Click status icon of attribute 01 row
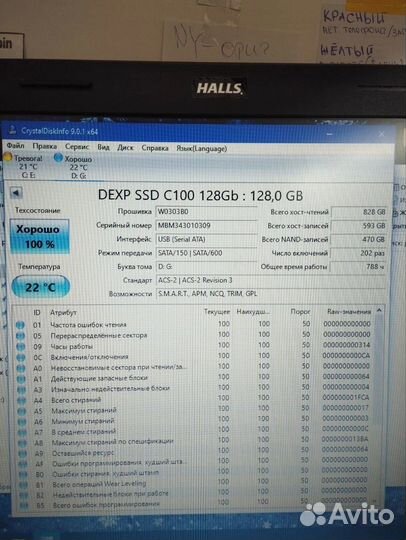 click(x=20, y=325)
